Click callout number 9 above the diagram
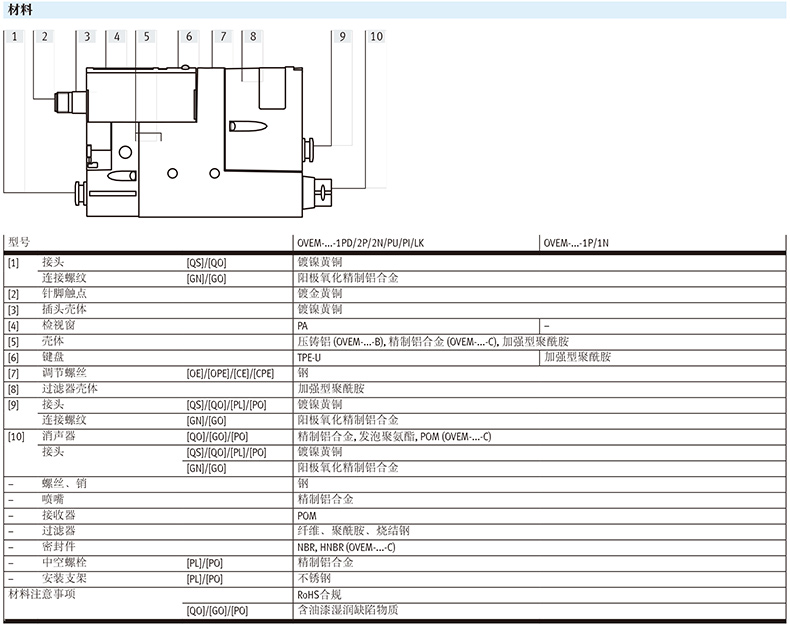Image resolution: width=790 pixels, height=627 pixels. [x=343, y=37]
